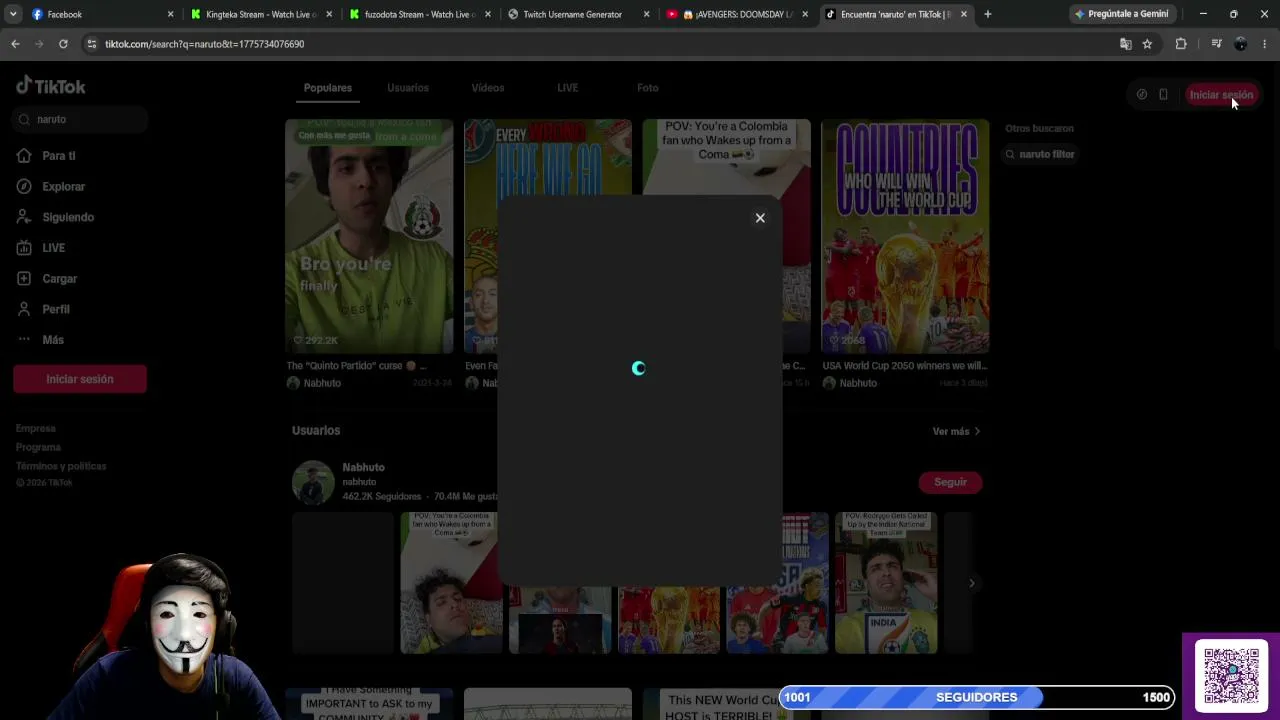Go forward in browser history
1280x720 pixels.
click(39, 44)
